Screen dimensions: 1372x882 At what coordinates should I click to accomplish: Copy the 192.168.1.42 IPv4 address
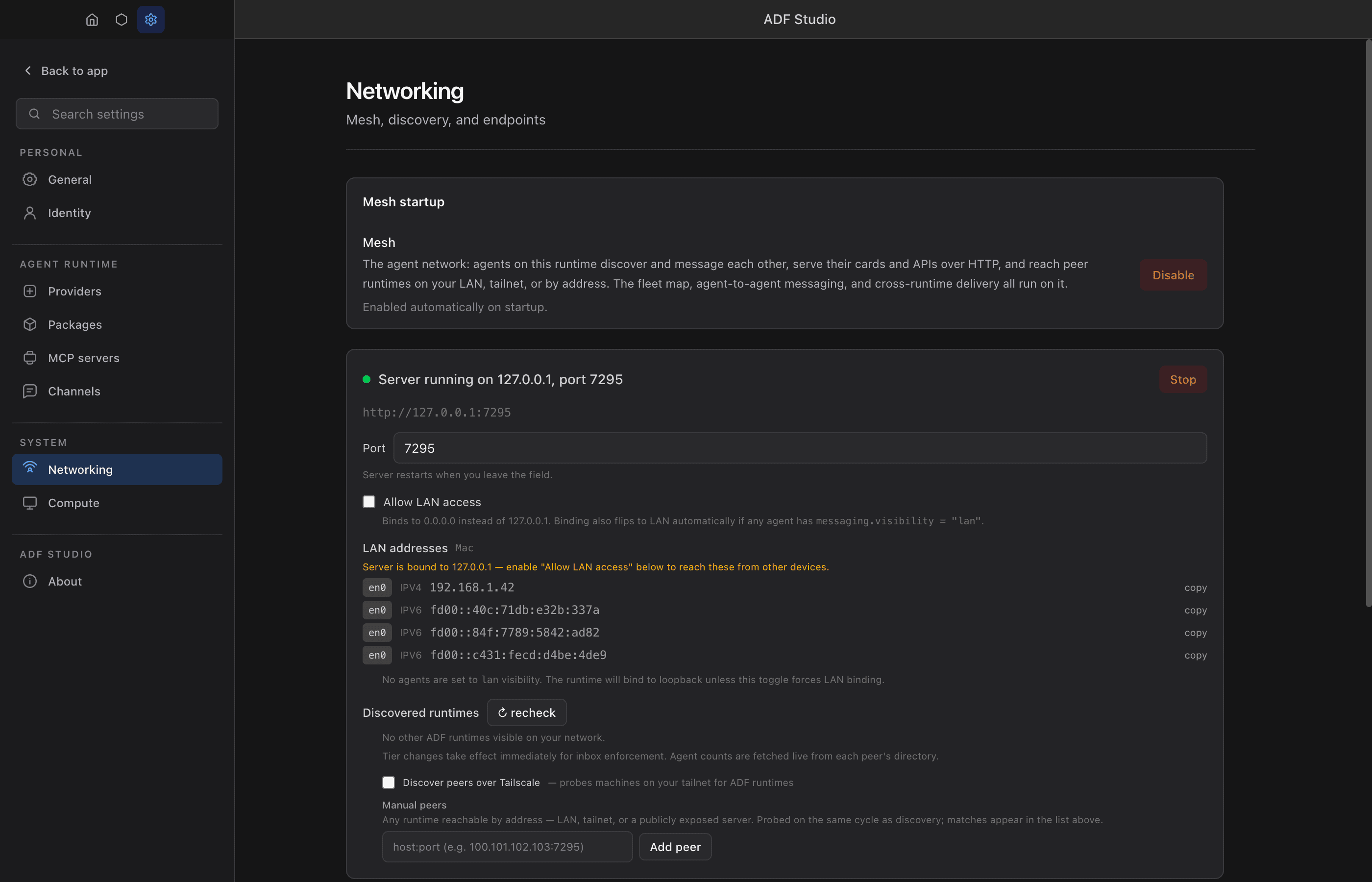pos(1195,588)
